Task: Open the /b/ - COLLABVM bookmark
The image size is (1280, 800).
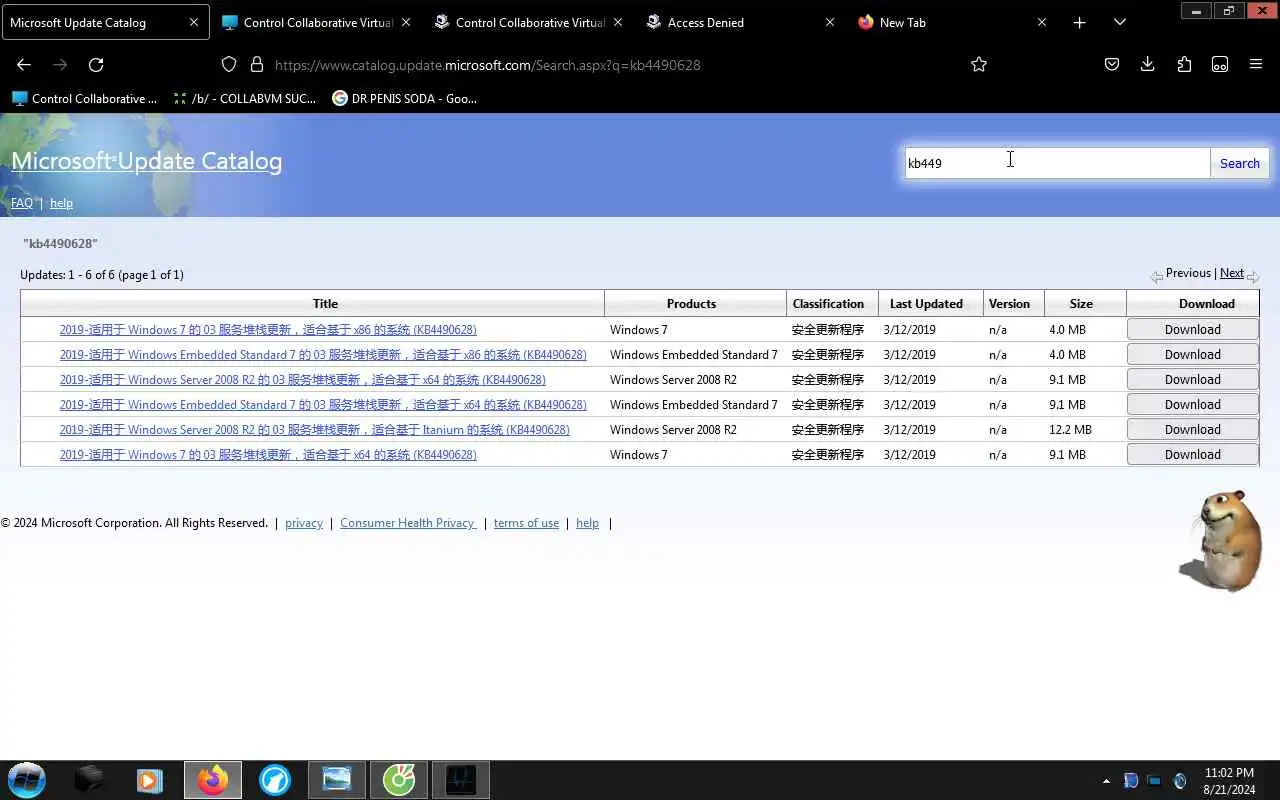Action: pyautogui.click(x=245, y=98)
